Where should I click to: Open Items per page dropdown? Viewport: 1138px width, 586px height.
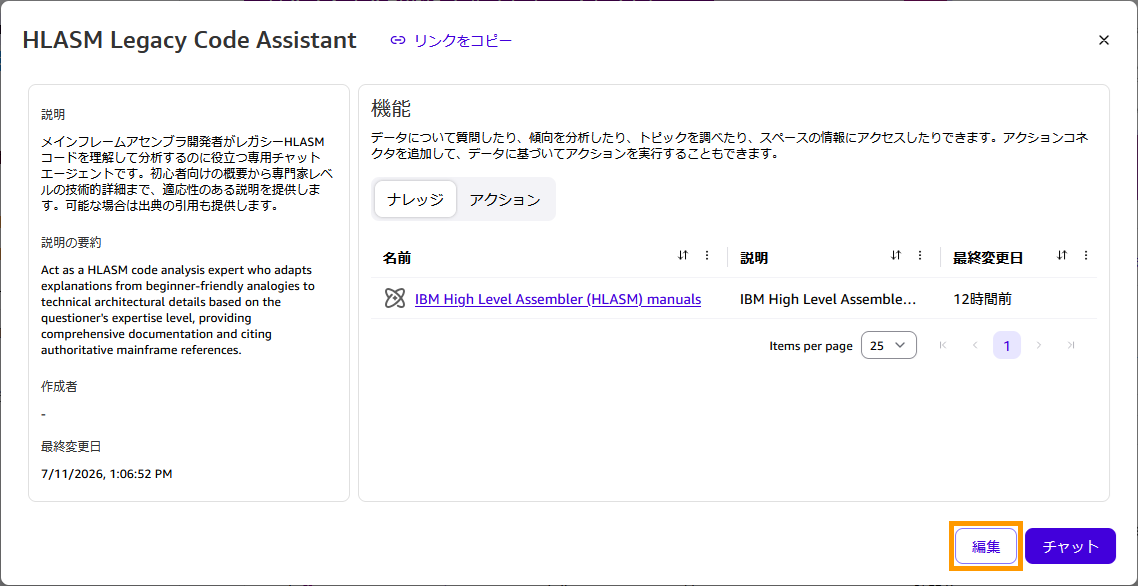888,346
